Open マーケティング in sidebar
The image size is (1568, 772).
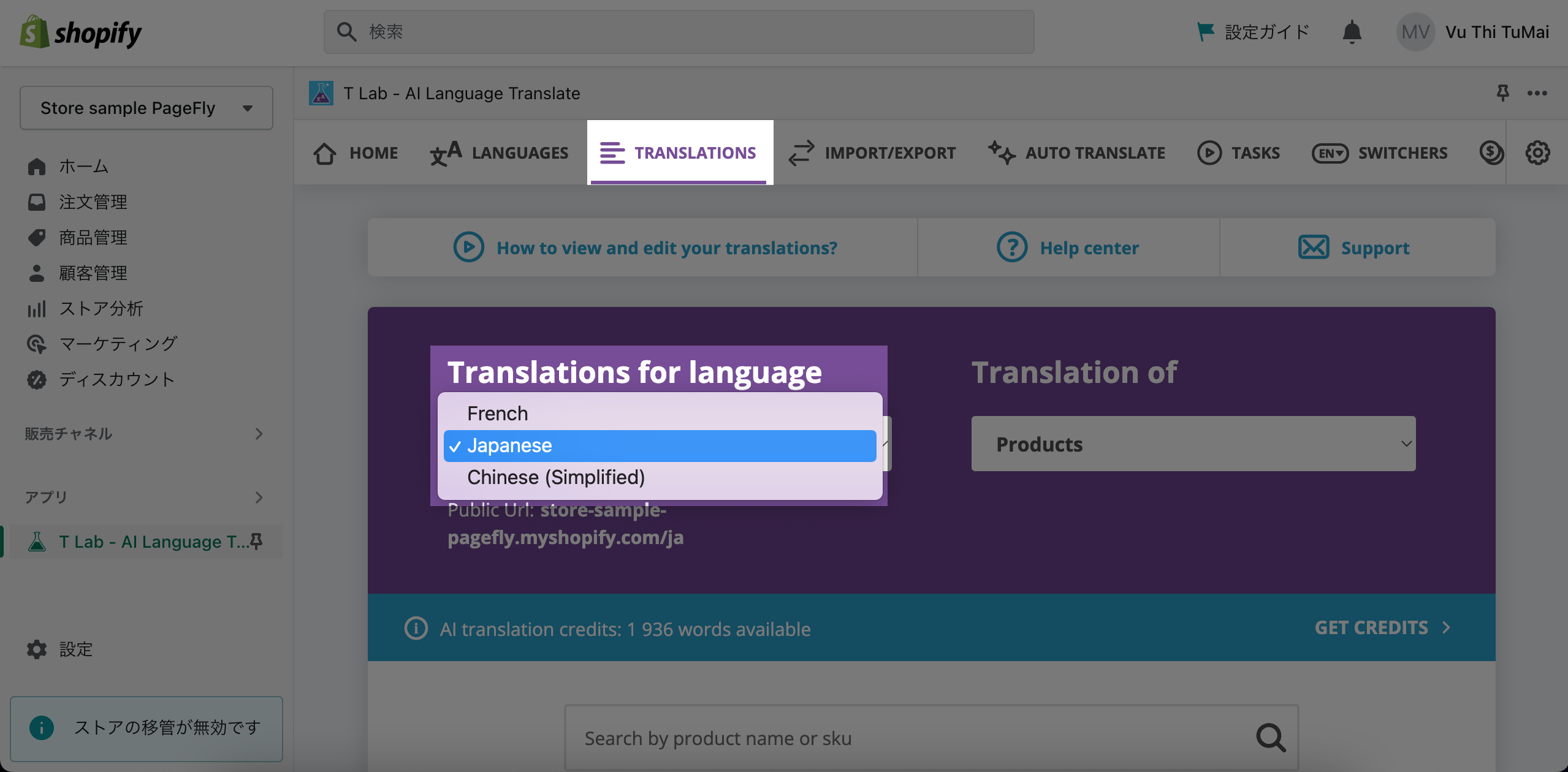coord(118,344)
